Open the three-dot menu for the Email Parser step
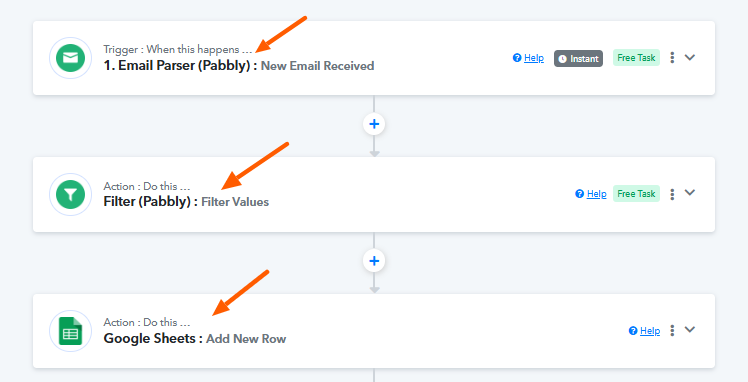748x382 pixels. tap(672, 58)
